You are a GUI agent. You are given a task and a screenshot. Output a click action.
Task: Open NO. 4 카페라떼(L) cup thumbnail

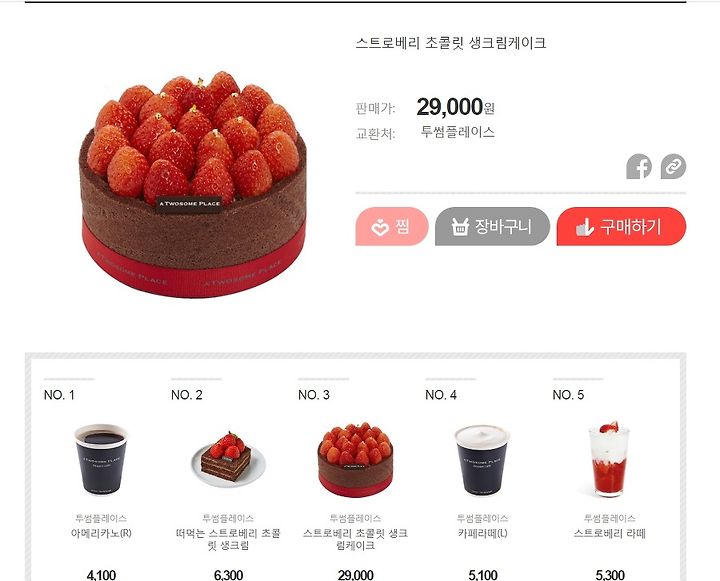[x=482, y=460]
